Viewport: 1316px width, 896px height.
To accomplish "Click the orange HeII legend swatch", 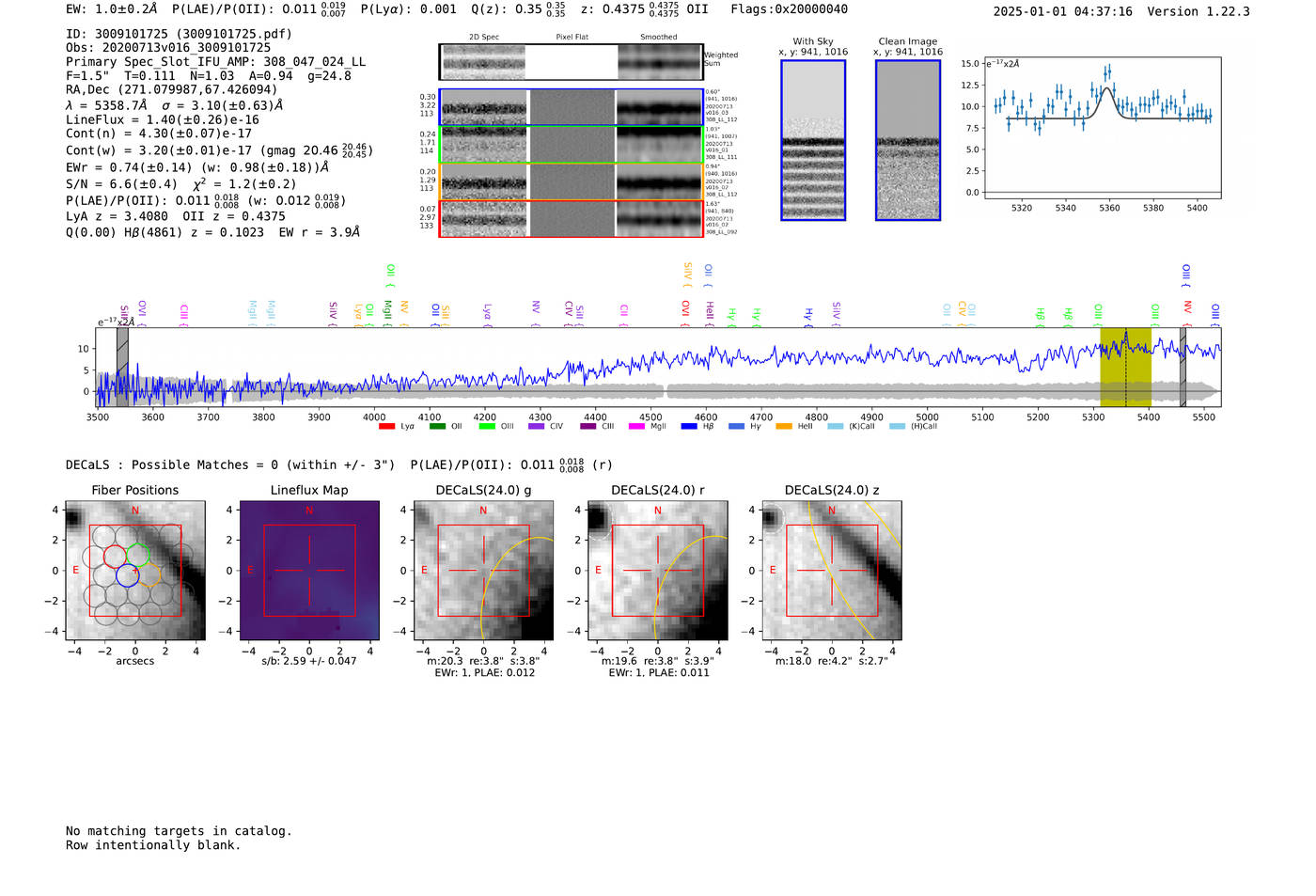I will pyautogui.click(x=784, y=427).
